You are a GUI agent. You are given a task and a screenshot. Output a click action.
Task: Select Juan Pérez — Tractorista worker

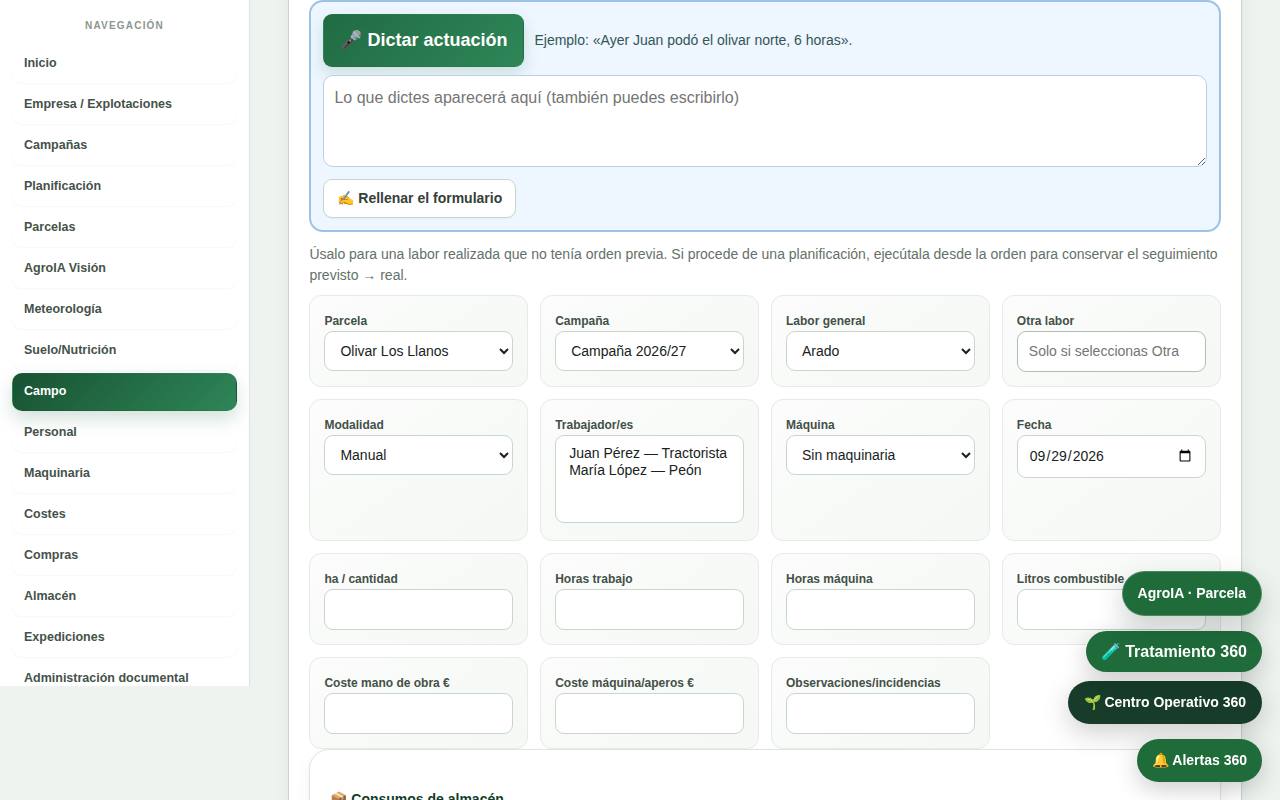click(x=648, y=453)
